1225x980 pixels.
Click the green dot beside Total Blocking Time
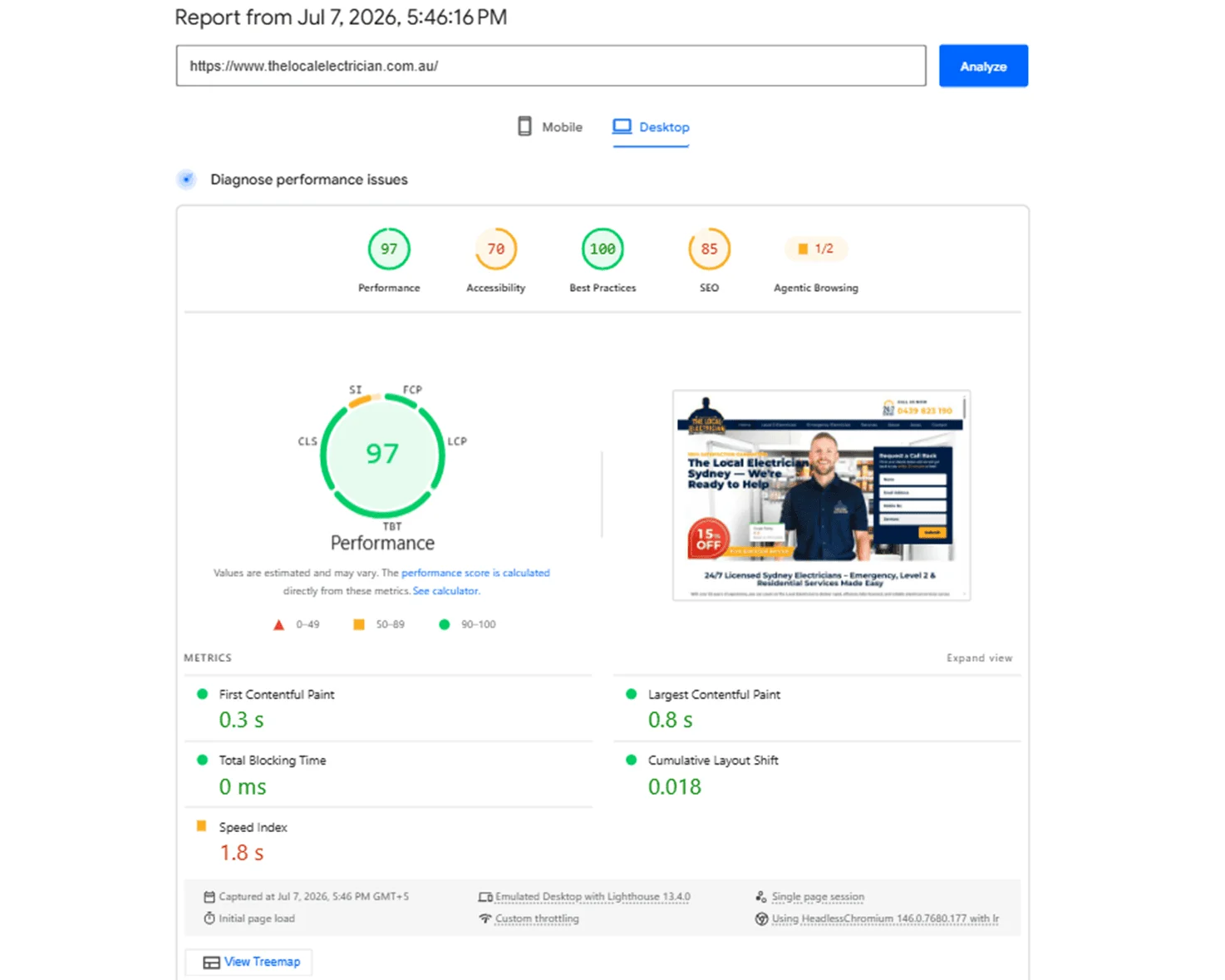click(x=202, y=760)
